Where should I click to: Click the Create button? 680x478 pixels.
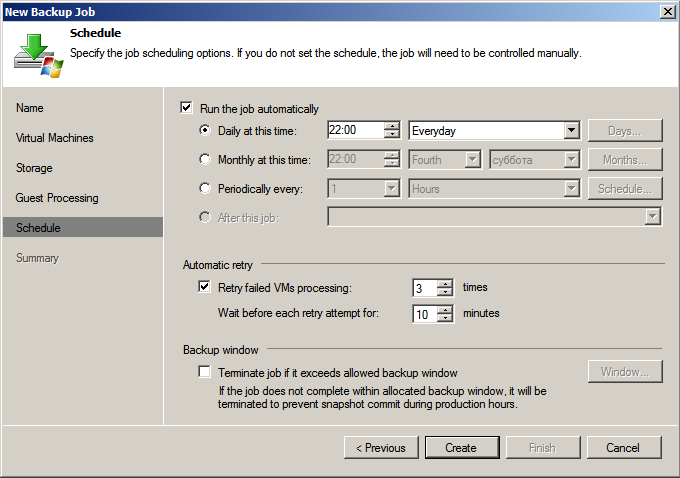[x=461, y=448]
